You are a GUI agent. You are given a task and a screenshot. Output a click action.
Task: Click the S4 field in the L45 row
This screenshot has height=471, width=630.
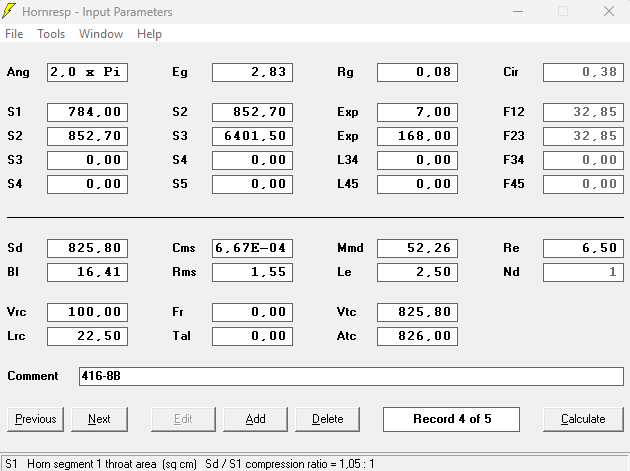tap(88, 184)
